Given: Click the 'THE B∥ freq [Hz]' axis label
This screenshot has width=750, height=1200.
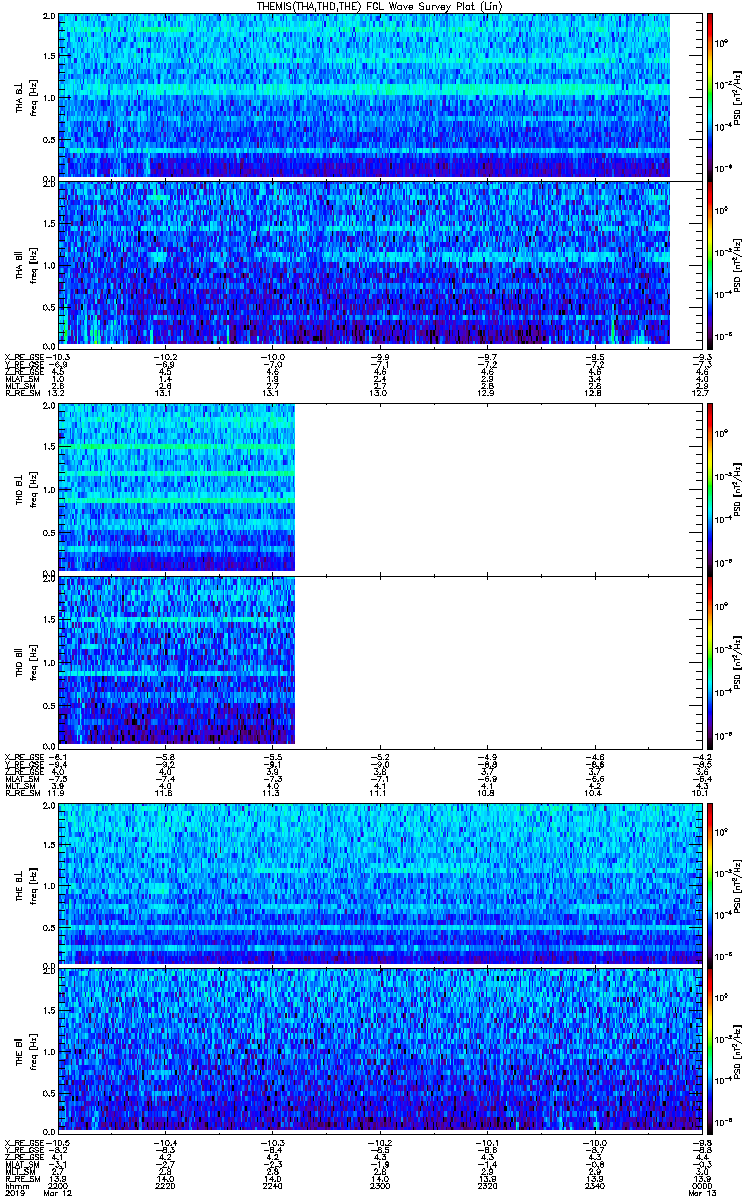Looking at the screenshot, I should pyautogui.click(x=26, y=1049).
